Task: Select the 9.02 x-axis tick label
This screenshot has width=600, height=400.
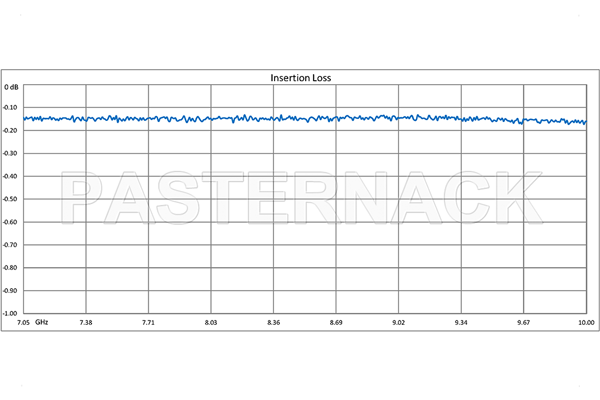Action: (398, 323)
